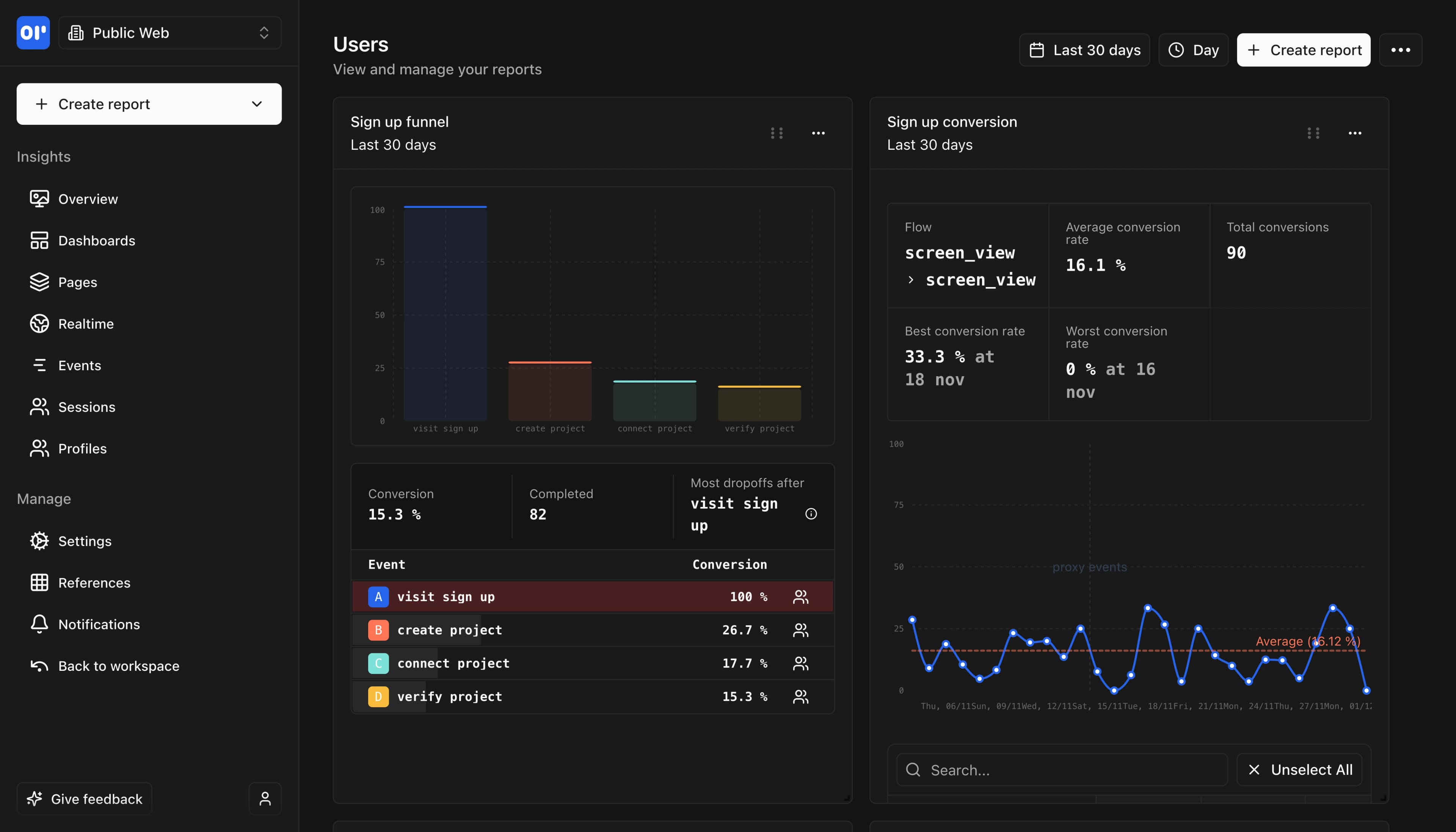
Task: Open the Public Web project switcher
Action: click(169, 33)
